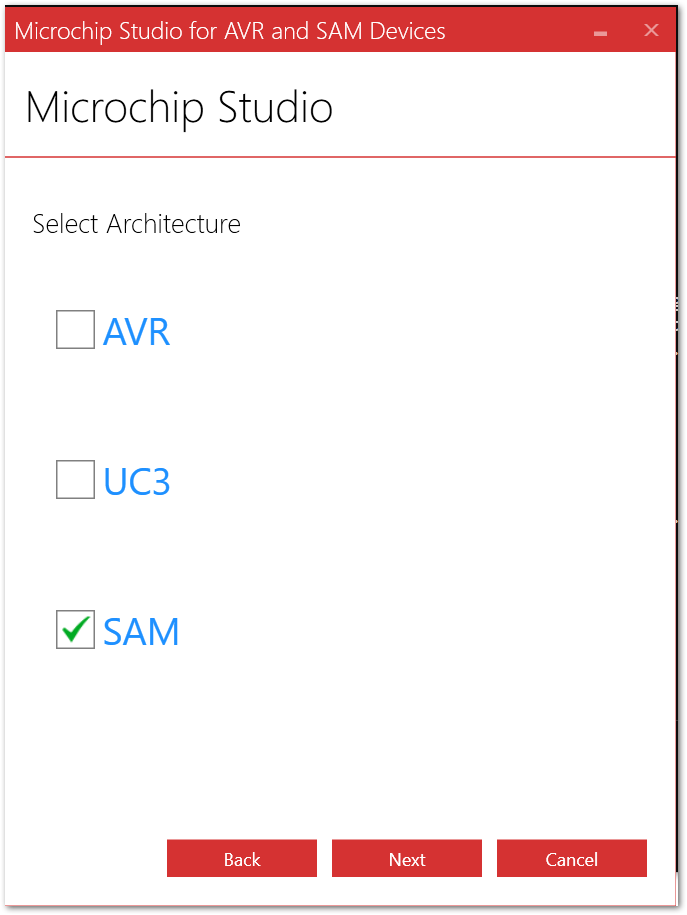Viewport: 687px width, 915px height.
Task: Close the installer with the X icon
Action: pos(651,30)
